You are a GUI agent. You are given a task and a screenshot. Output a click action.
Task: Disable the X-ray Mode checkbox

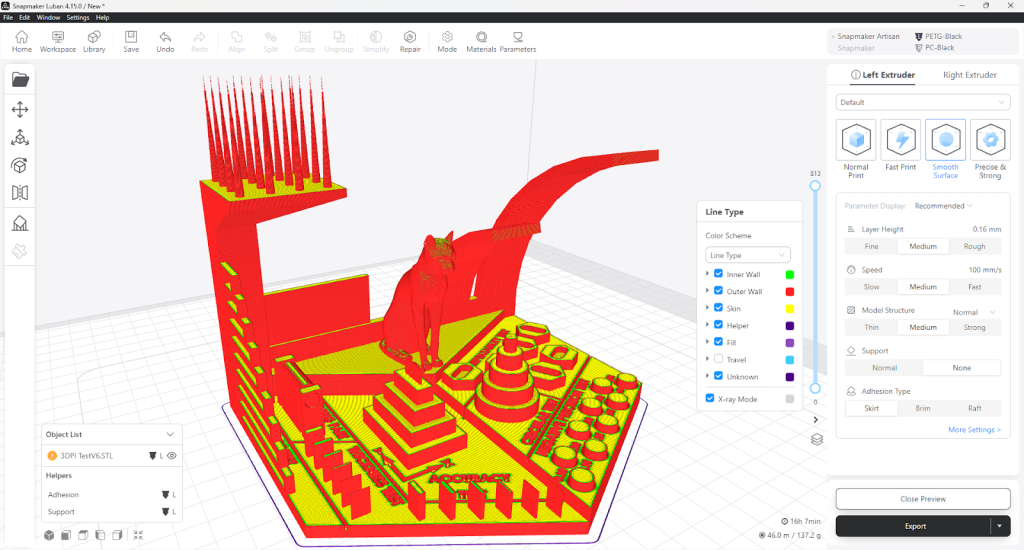pyautogui.click(x=710, y=398)
